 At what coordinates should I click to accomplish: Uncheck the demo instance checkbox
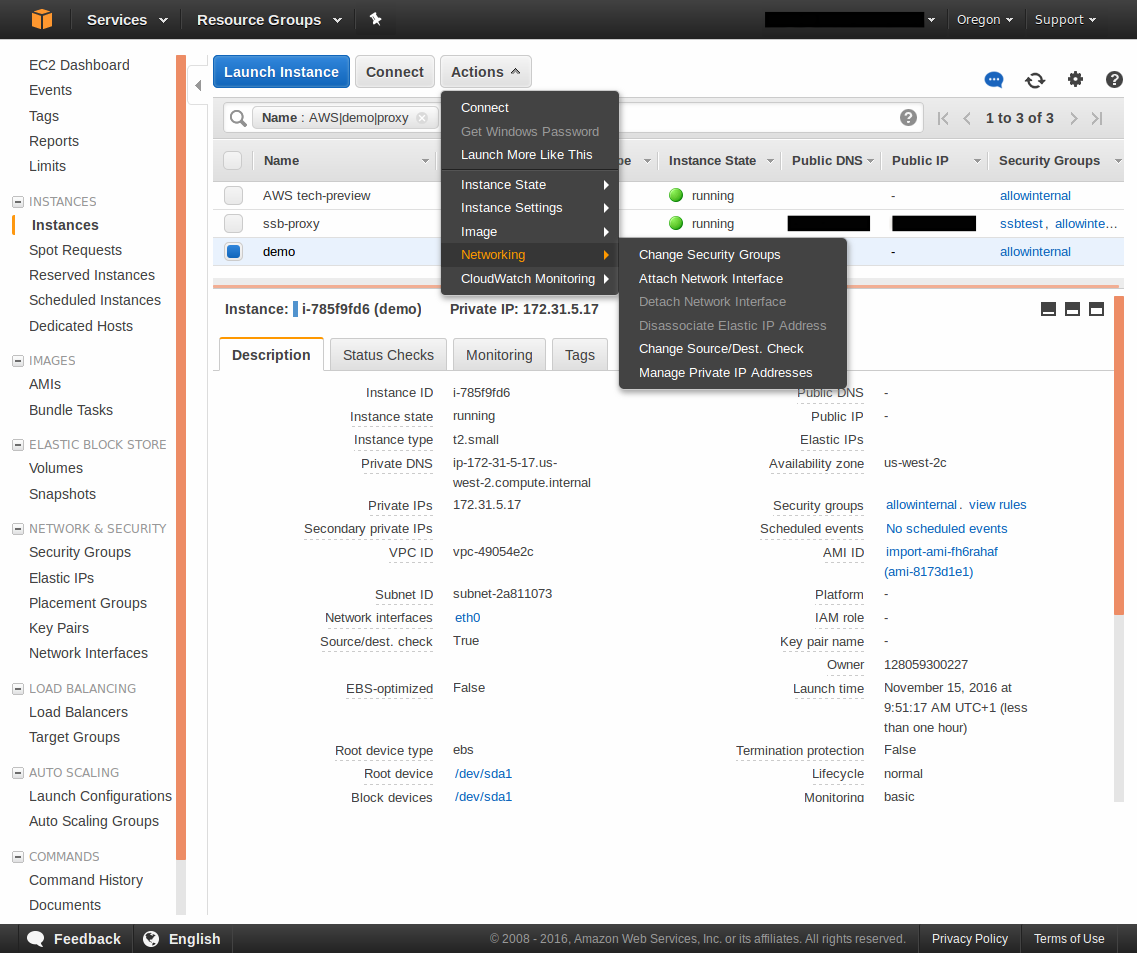point(233,252)
